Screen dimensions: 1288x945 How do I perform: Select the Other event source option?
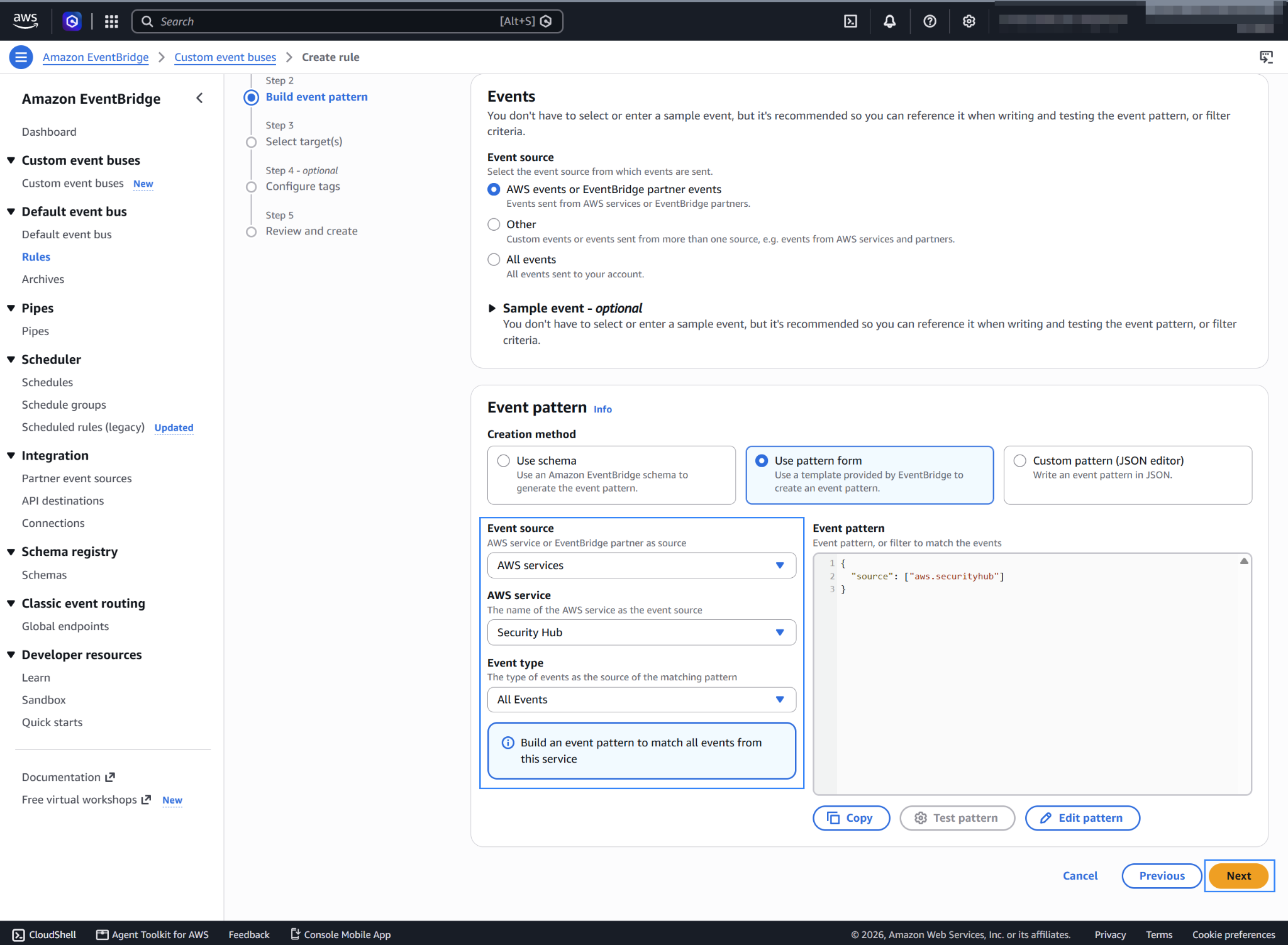coord(494,224)
